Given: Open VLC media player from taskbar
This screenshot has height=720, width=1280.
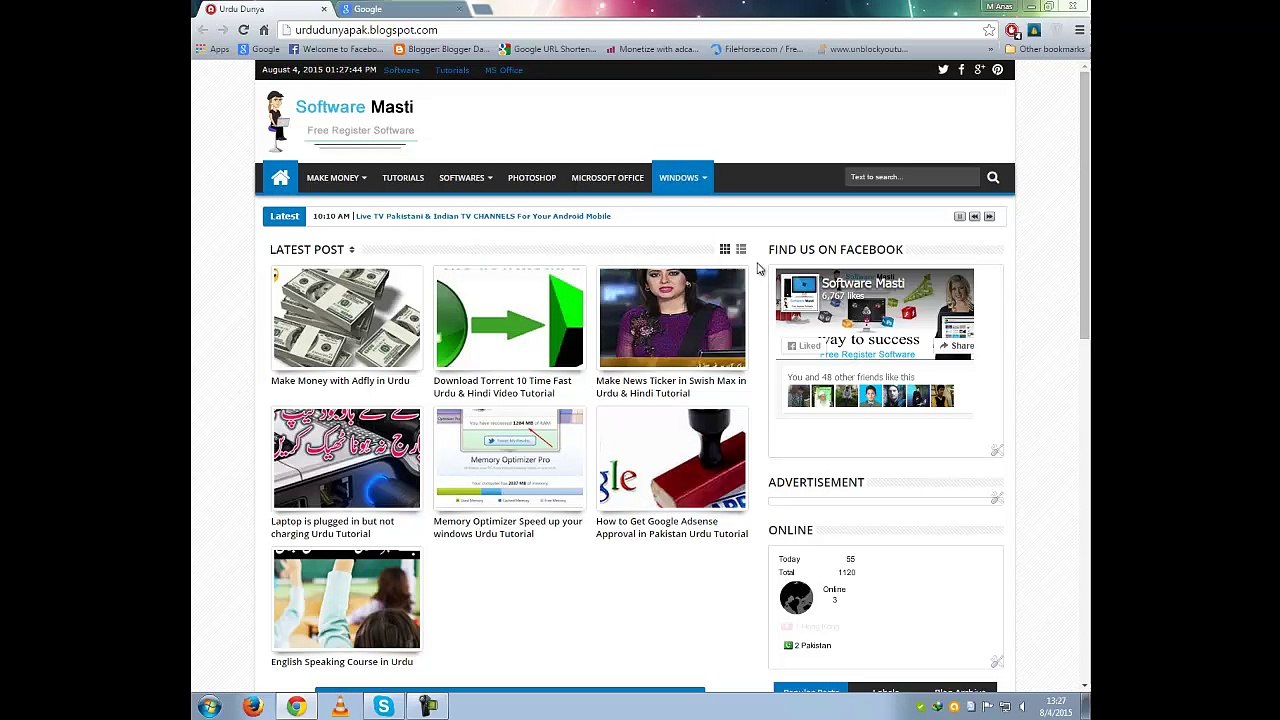Looking at the screenshot, I should click(340, 706).
